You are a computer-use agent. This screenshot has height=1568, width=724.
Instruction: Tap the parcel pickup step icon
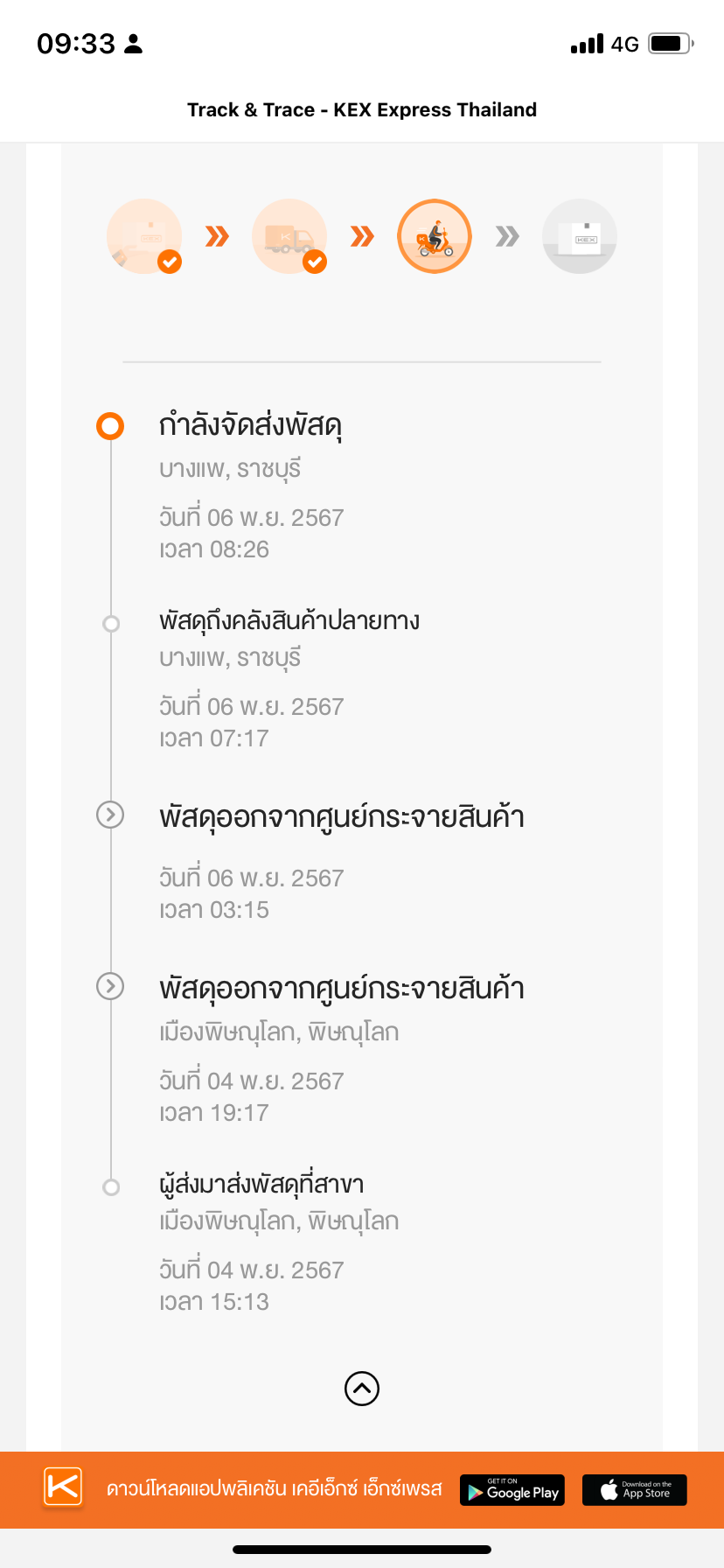[x=144, y=236]
